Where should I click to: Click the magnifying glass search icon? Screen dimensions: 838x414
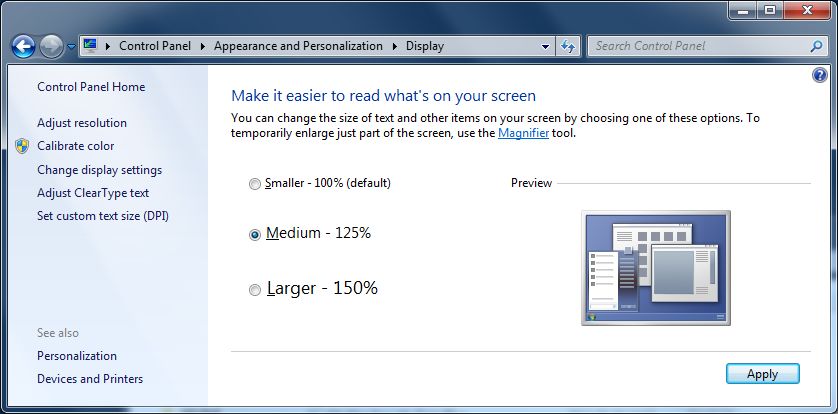[x=816, y=46]
